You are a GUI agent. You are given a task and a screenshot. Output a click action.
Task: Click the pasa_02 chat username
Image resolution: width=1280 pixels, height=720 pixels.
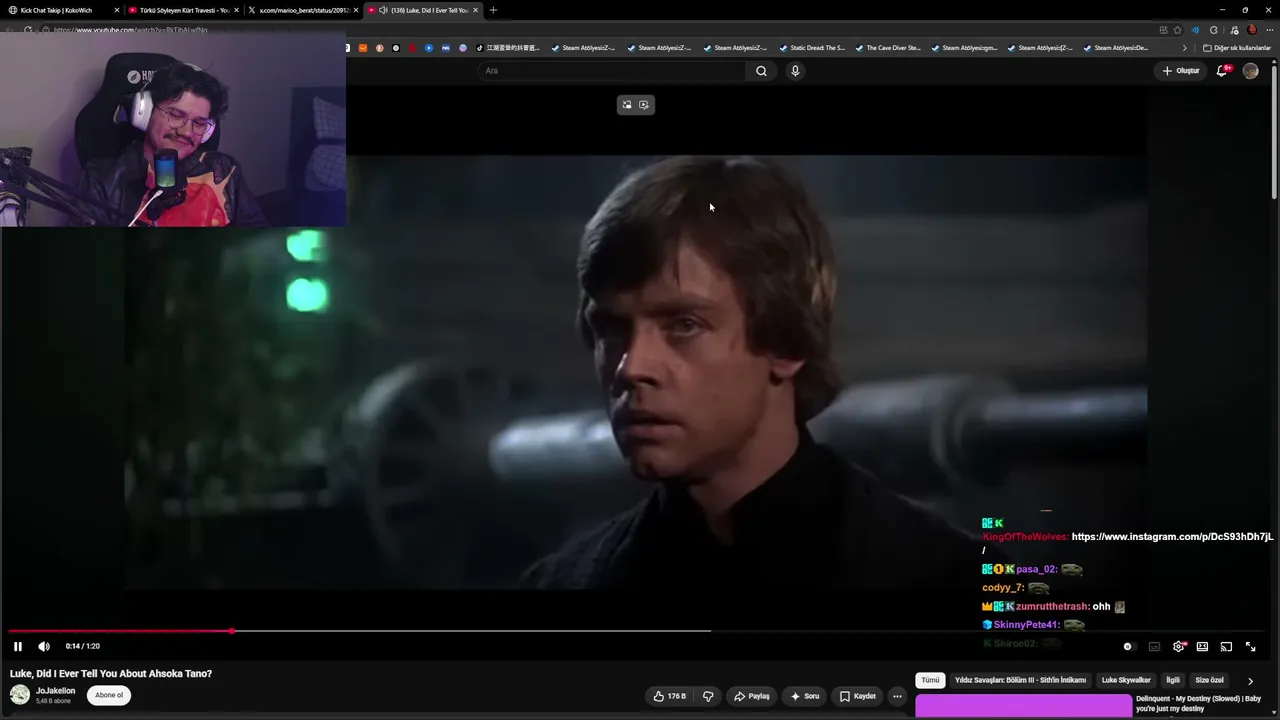tap(1037, 569)
